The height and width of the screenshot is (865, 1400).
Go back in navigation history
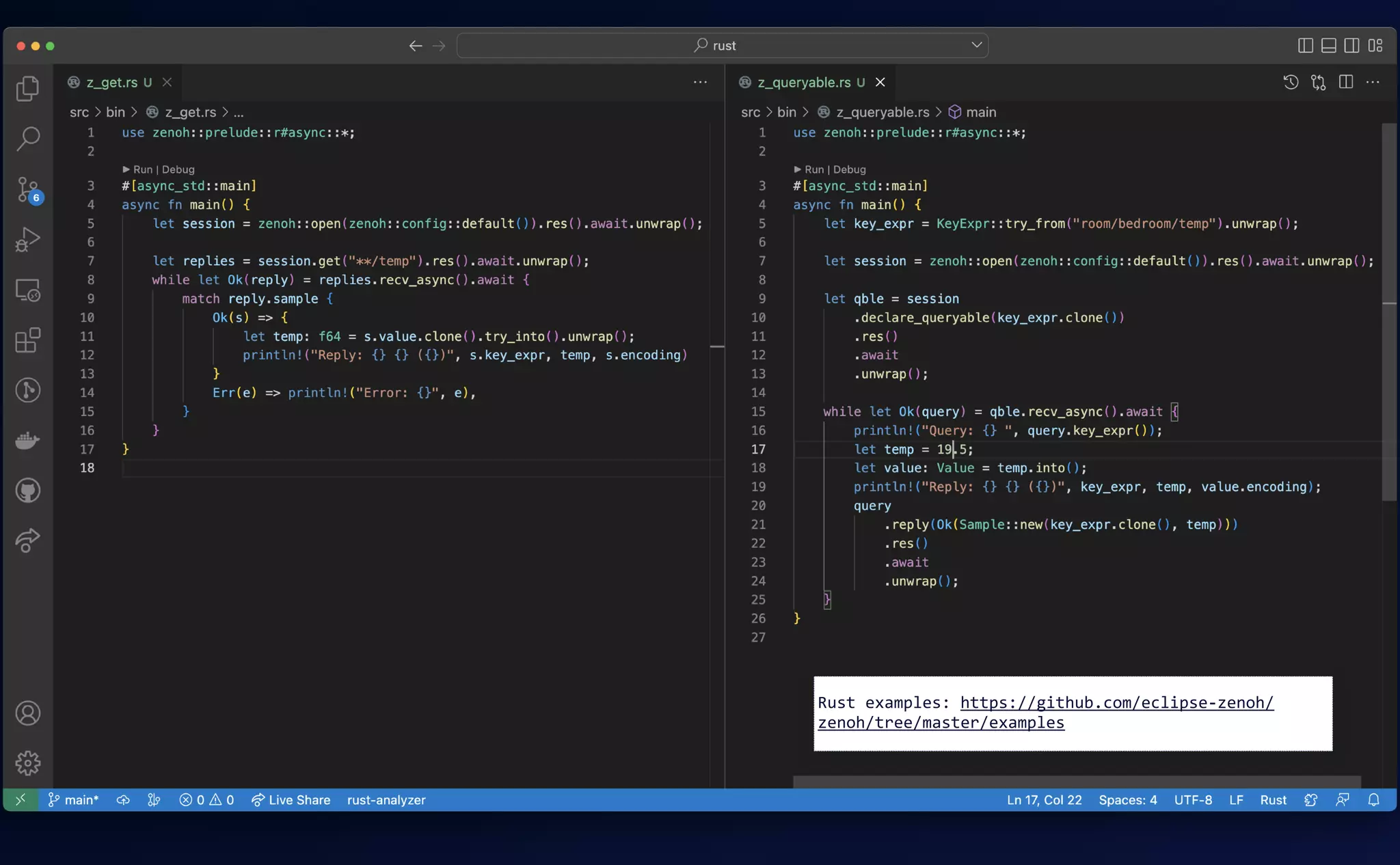coord(416,46)
